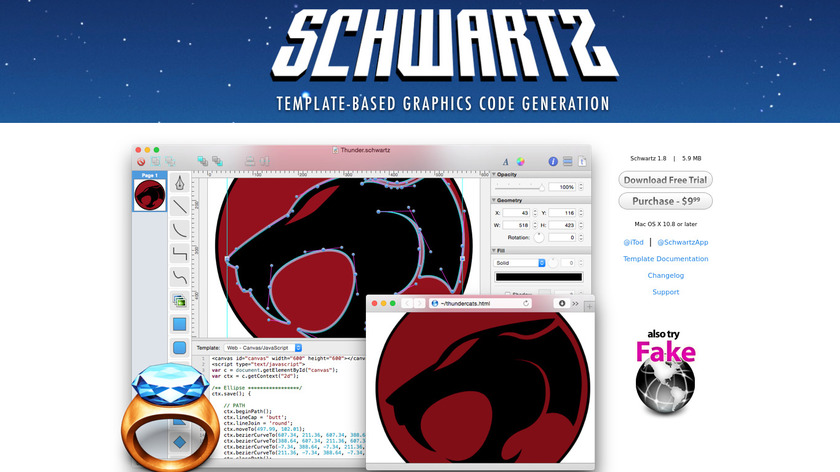
Task: Click the W field showing 518
Action: click(516, 225)
